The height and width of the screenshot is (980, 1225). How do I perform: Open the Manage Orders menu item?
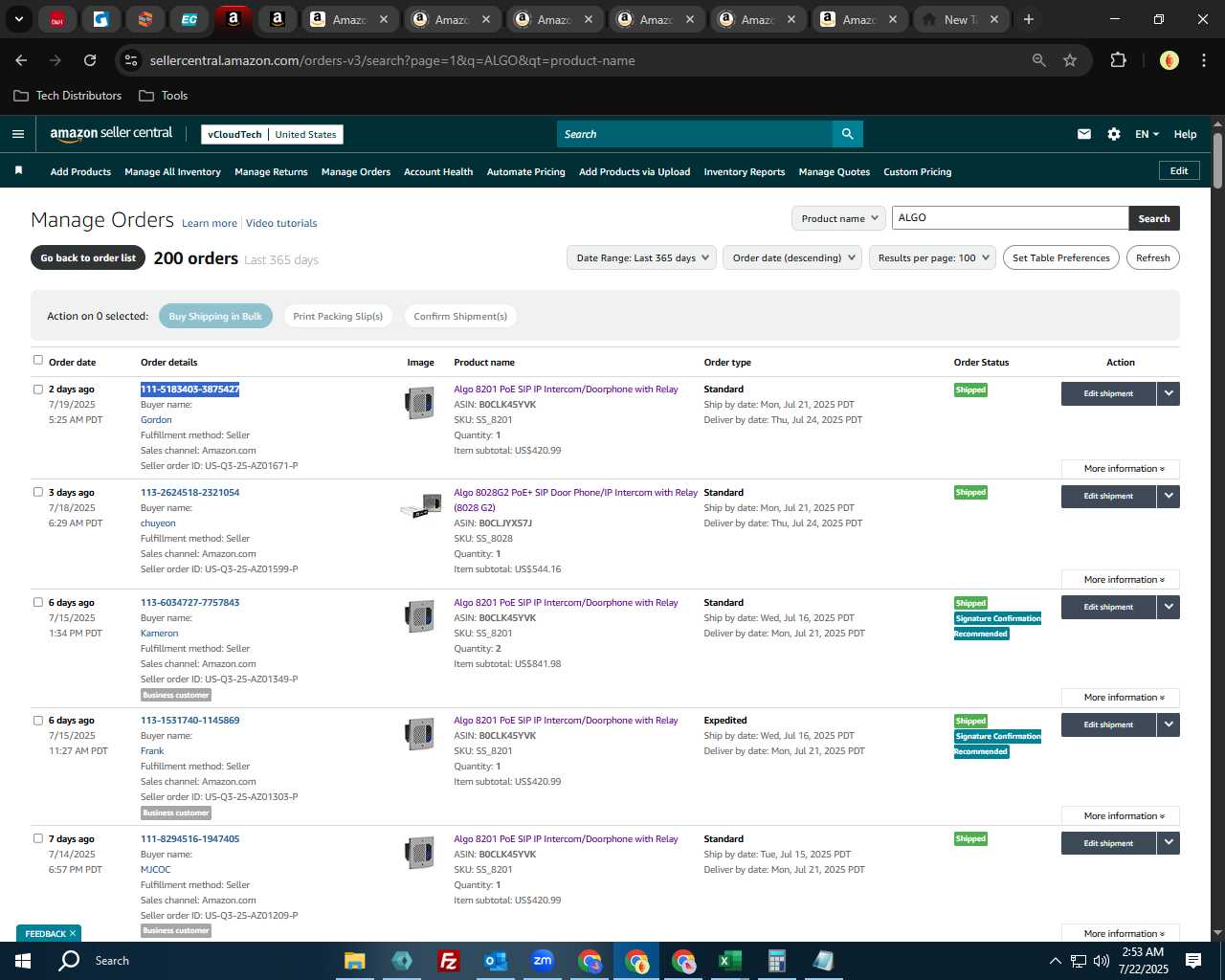pos(356,171)
